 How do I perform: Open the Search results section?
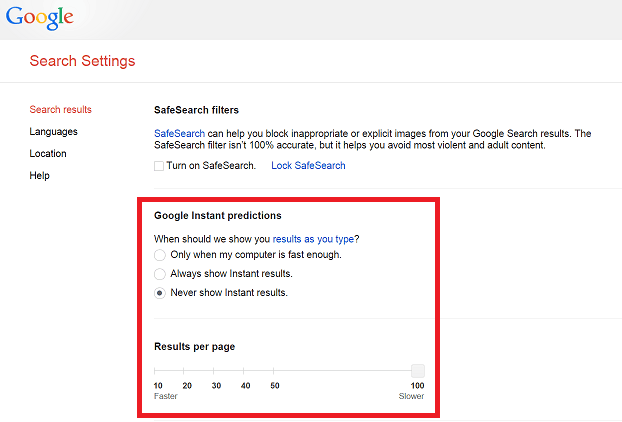(60, 109)
